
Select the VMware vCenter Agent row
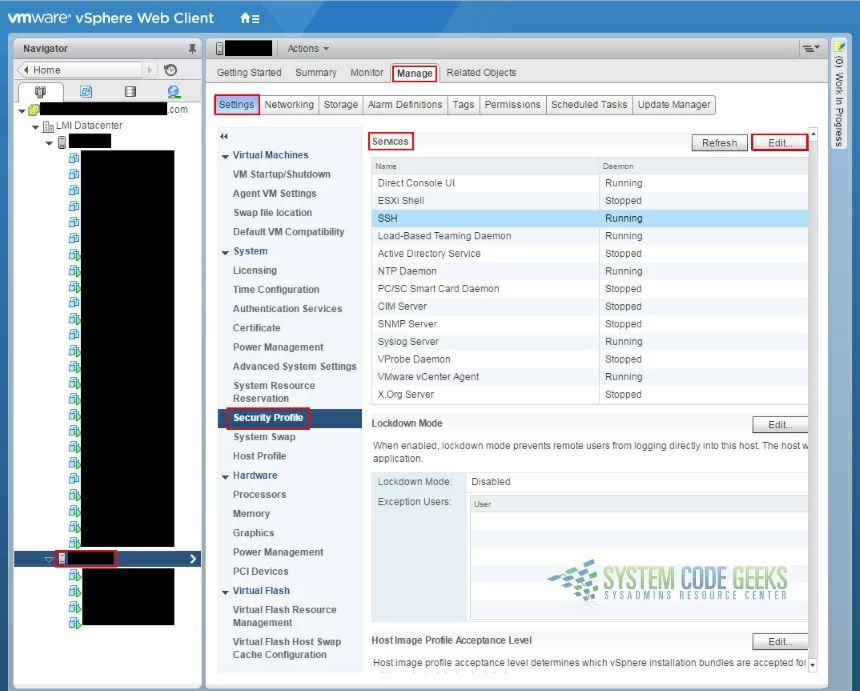(590, 377)
